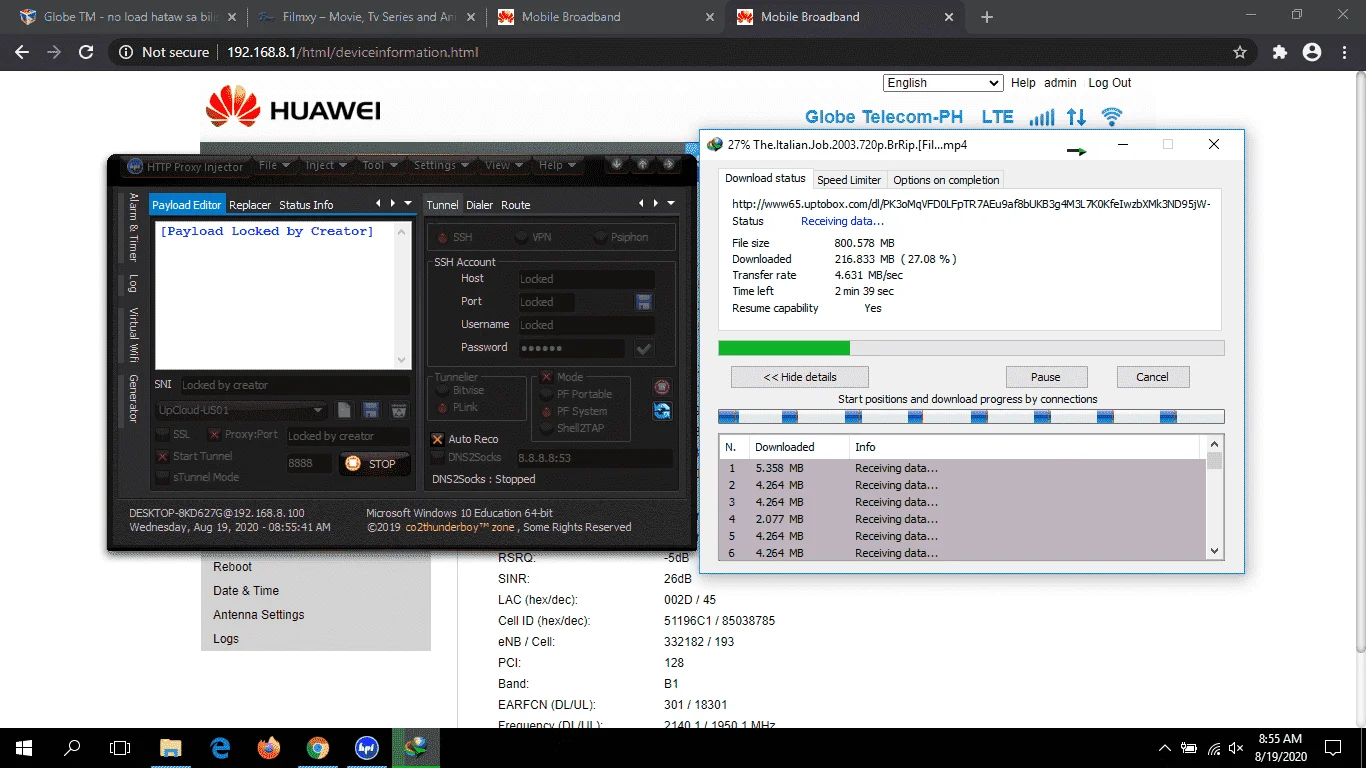Open HTTP Proxy Injector taskbar icon
Screen dimensions: 1366x768
tap(366, 747)
